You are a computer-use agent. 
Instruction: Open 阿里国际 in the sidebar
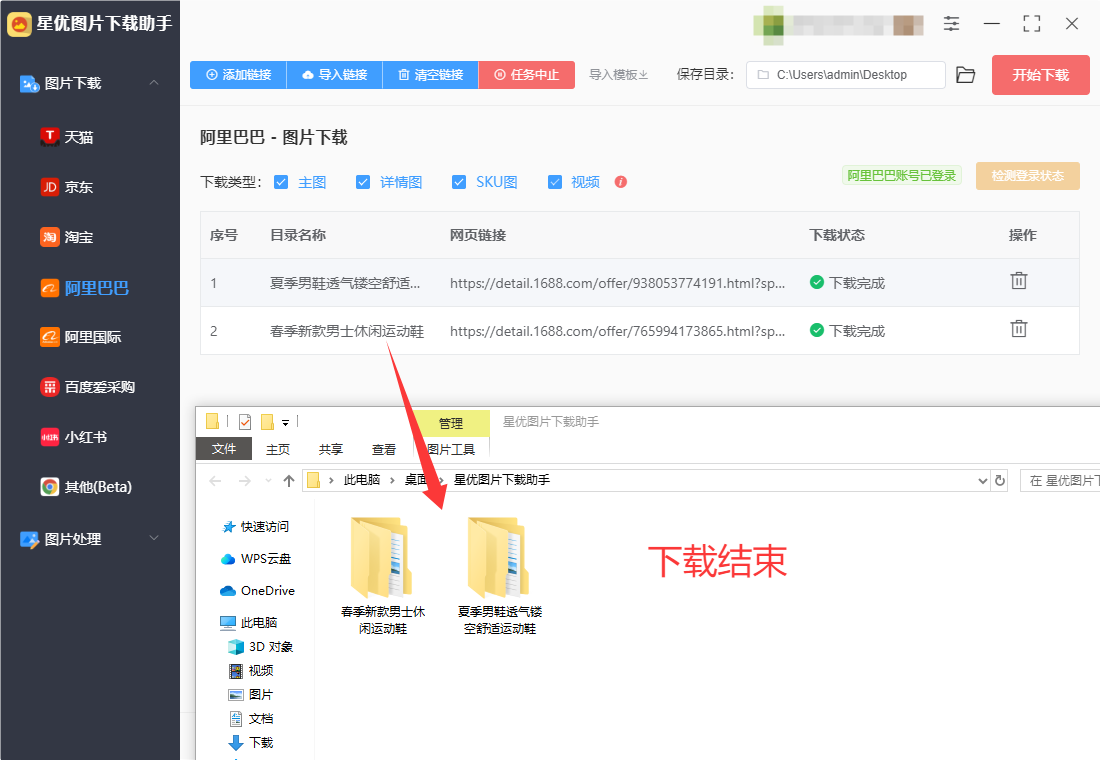point(81,338)
